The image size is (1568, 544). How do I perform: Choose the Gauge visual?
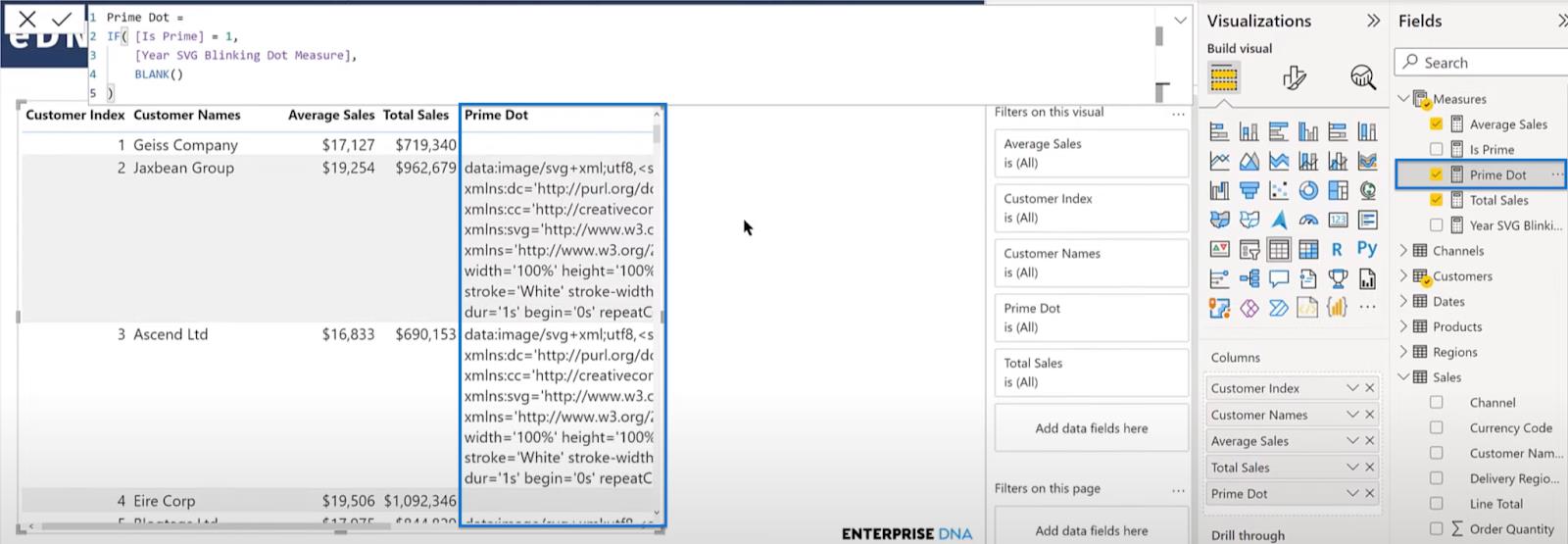1308,220
